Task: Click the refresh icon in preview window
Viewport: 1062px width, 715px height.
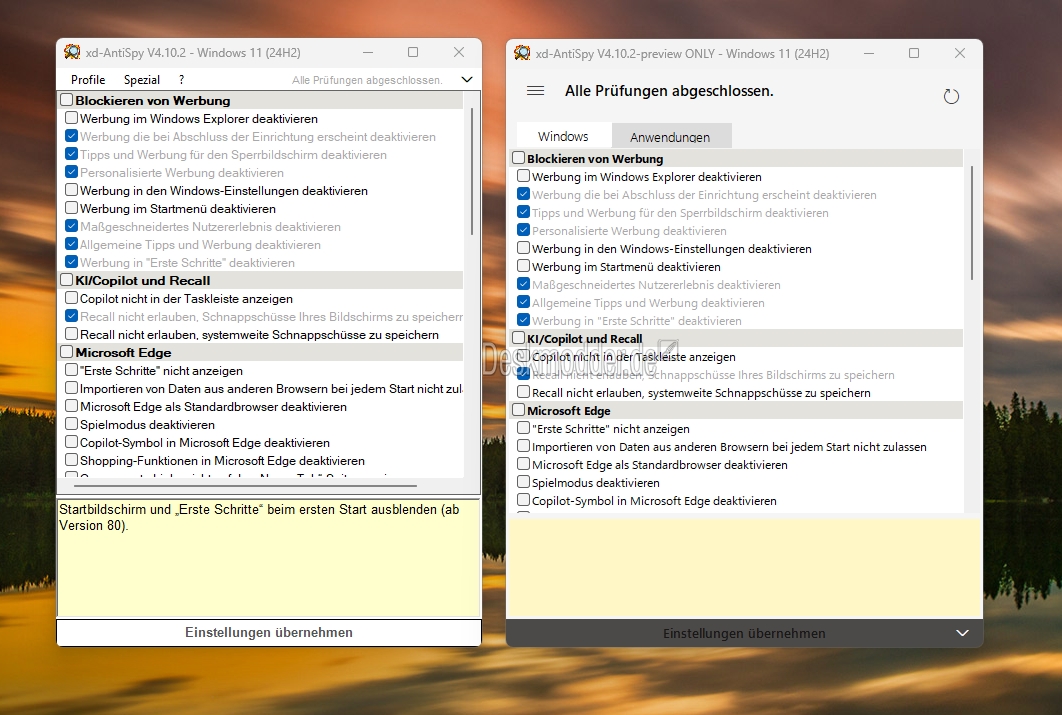Action: 951,96
